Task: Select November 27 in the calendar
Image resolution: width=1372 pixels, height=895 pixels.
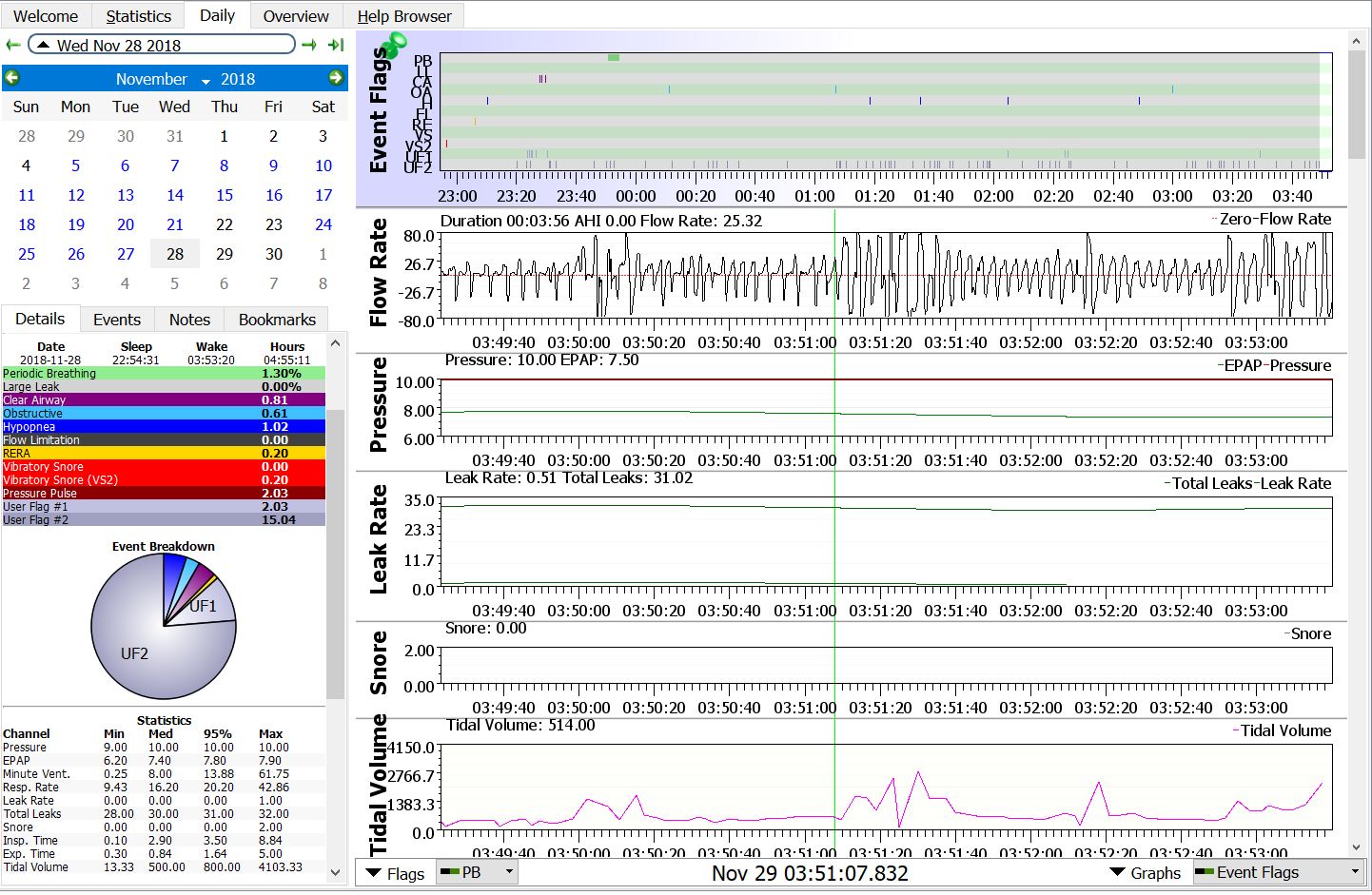Action: click(126, 254)
